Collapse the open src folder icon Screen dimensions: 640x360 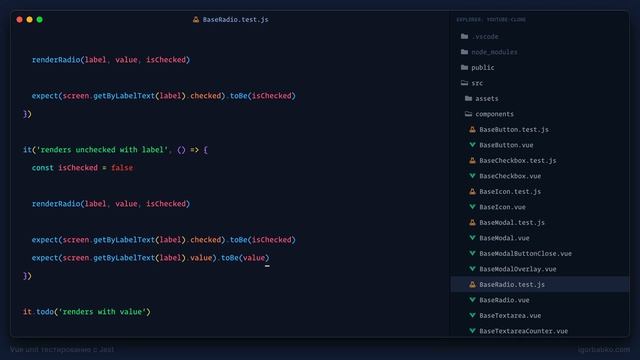pyautogui.click(x=464, y=83)
